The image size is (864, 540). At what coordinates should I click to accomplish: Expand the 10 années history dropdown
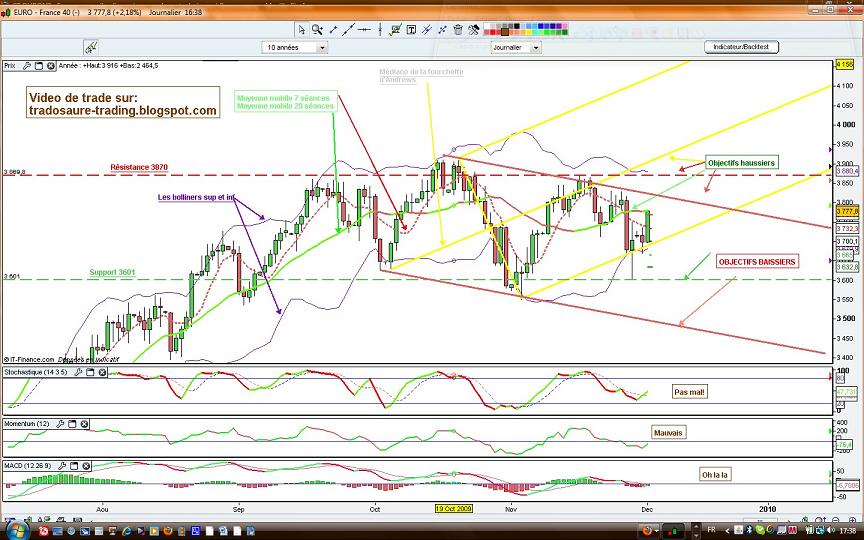tap(322, 48)
